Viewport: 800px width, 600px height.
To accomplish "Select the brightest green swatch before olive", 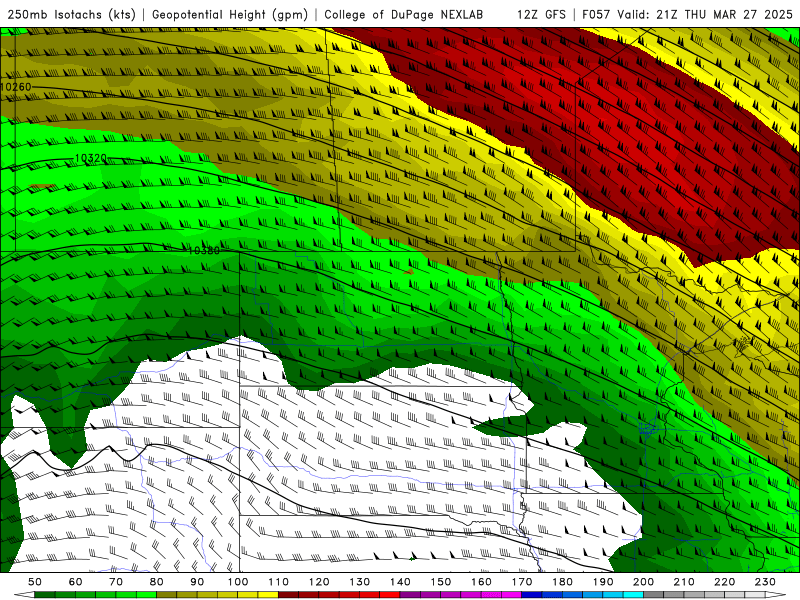I will (146, 595).
